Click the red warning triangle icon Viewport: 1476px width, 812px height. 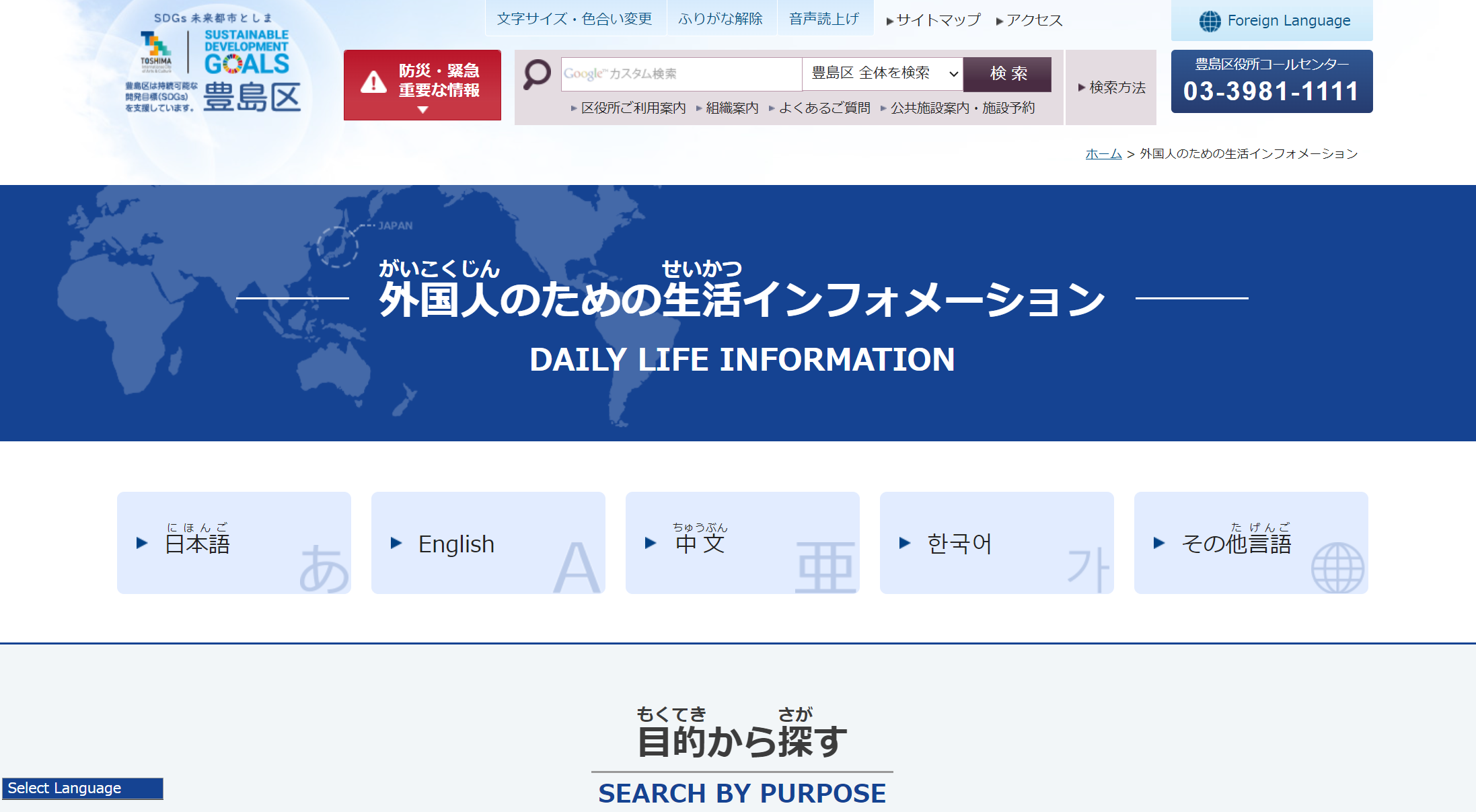pos(373,83)
